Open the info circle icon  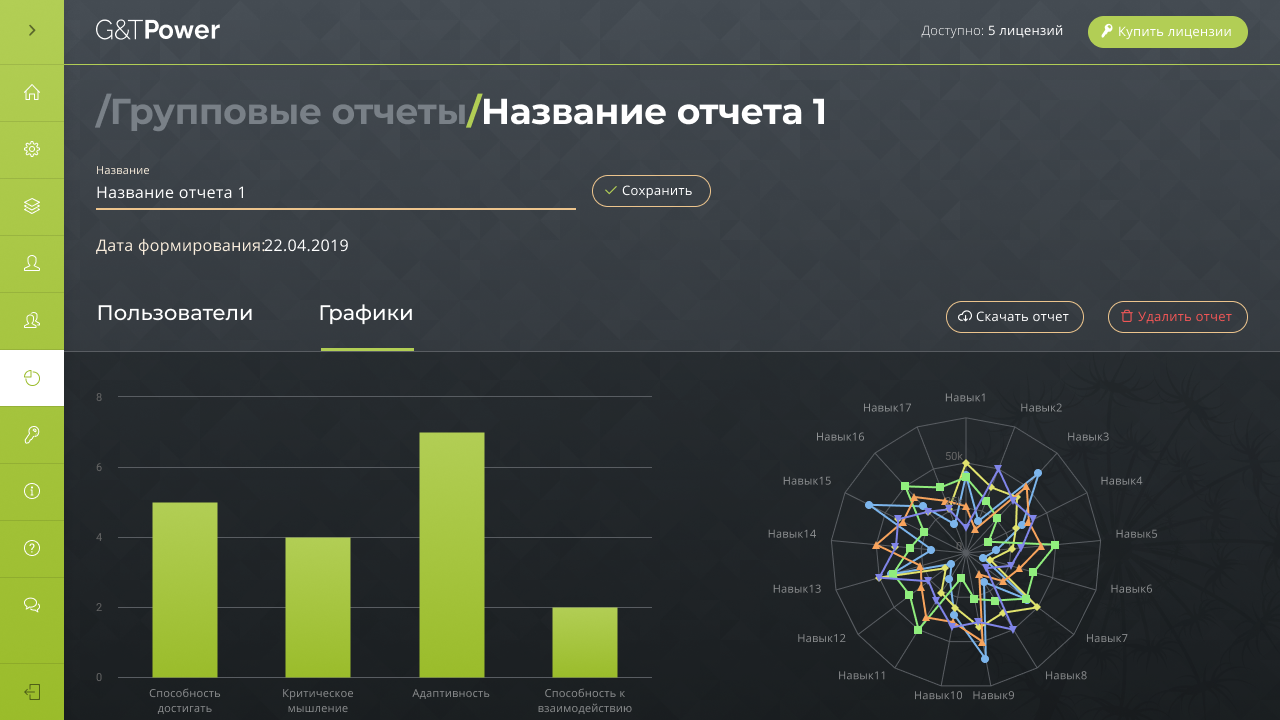tap(32, 491)
